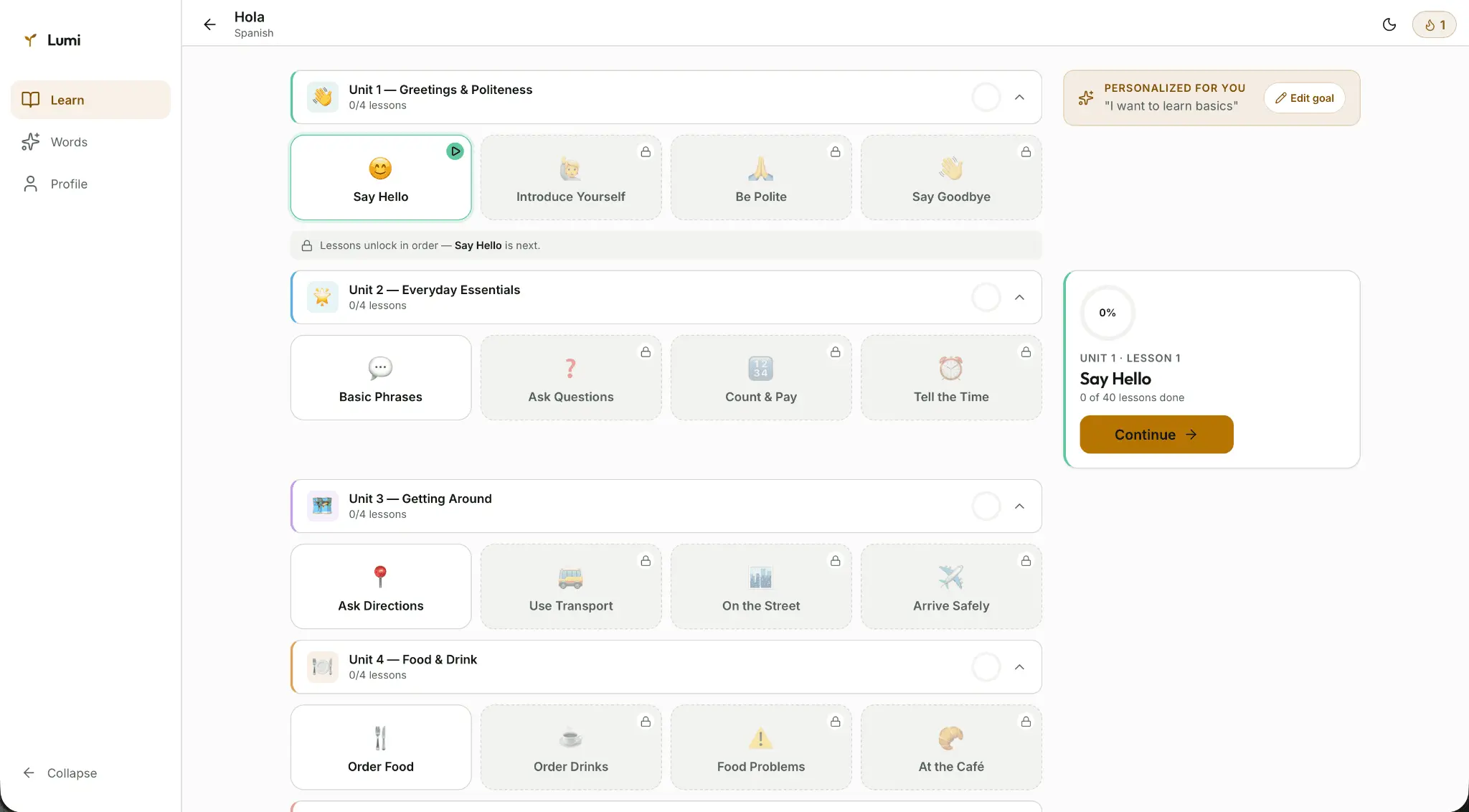
Task: Open the Learn section in sidebar
Action: [x=90, y=100]
